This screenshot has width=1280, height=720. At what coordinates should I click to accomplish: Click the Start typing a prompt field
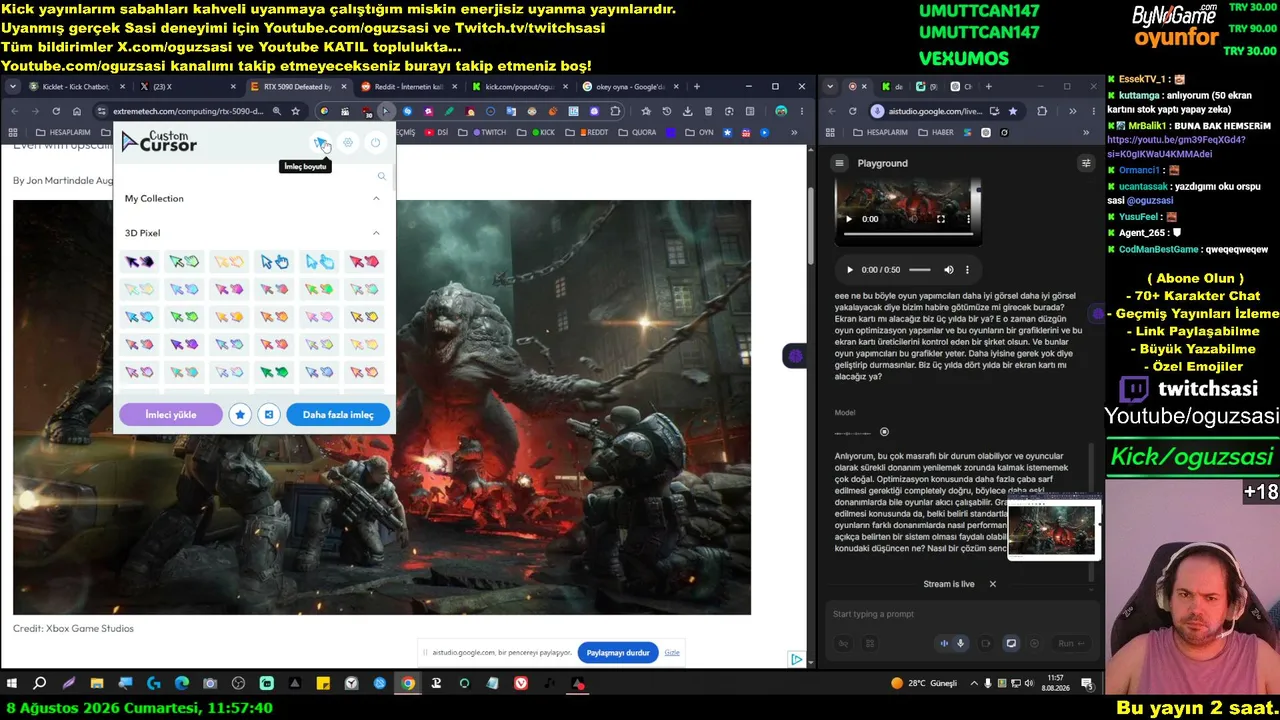click(x=960, y=614)
